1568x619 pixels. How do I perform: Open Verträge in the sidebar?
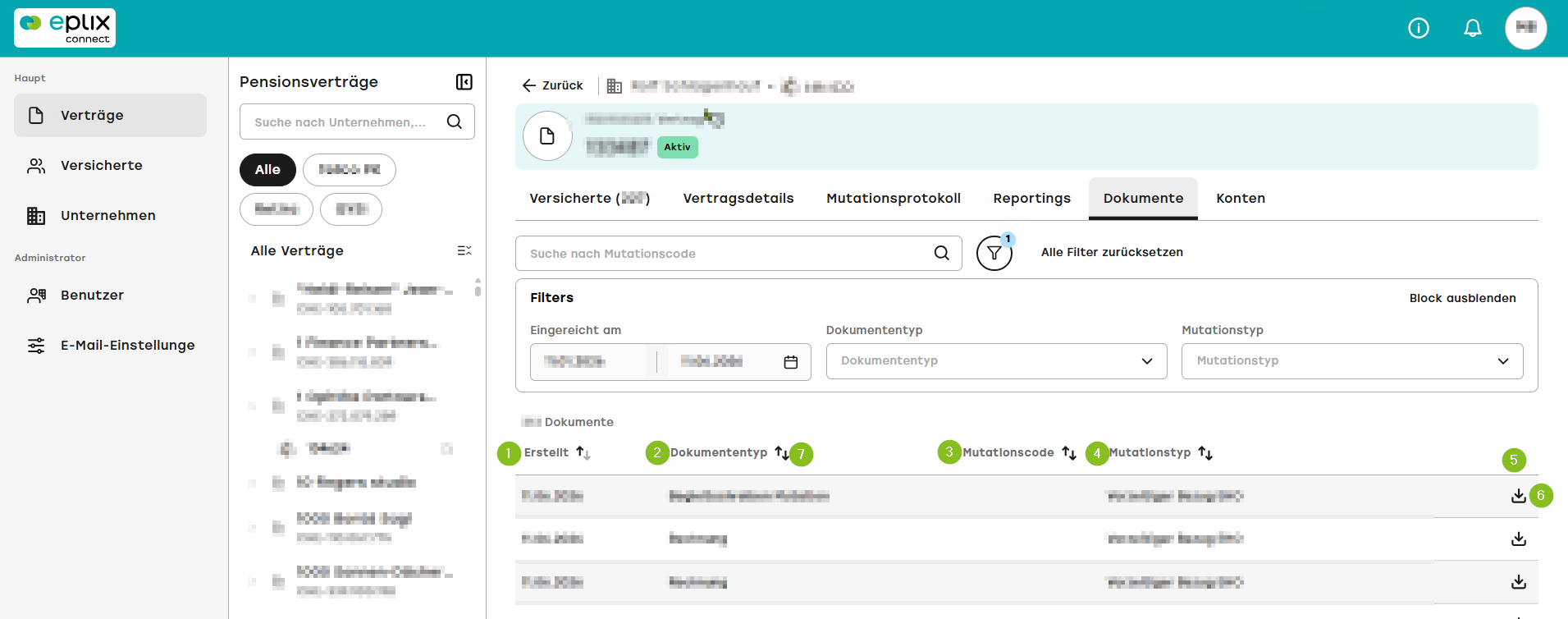110,115
